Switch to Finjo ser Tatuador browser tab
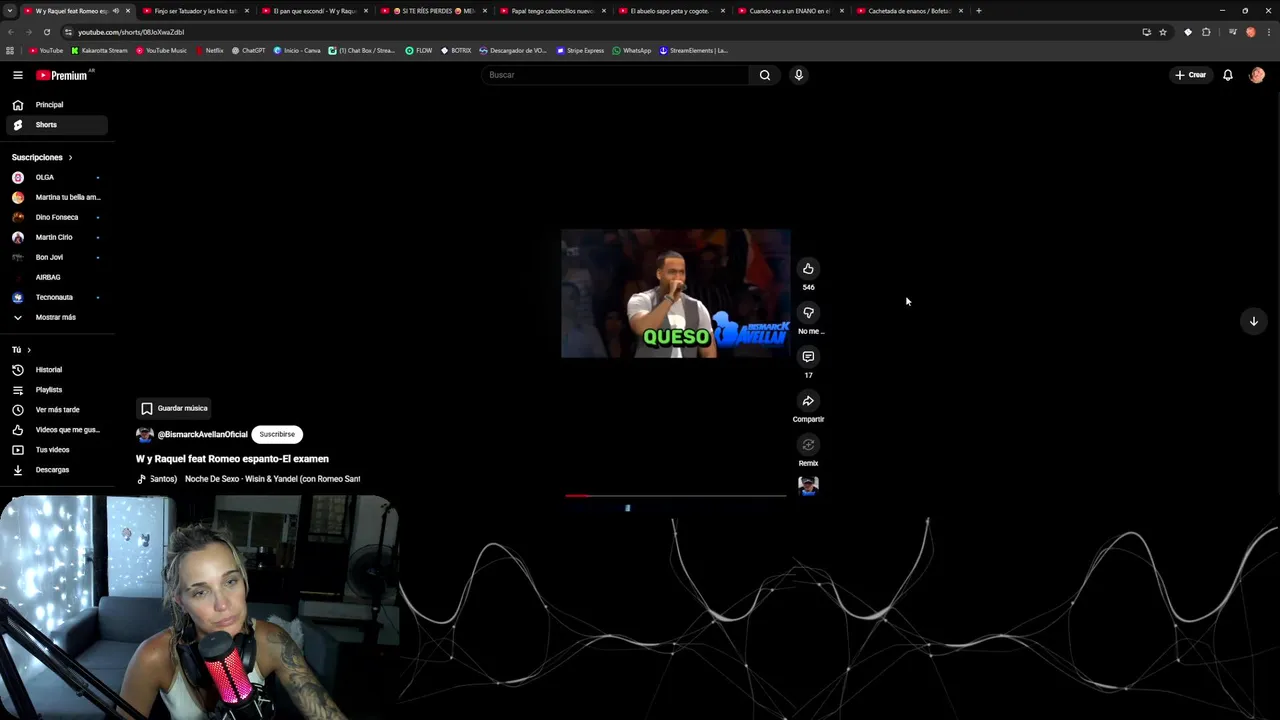 [195, 11]
